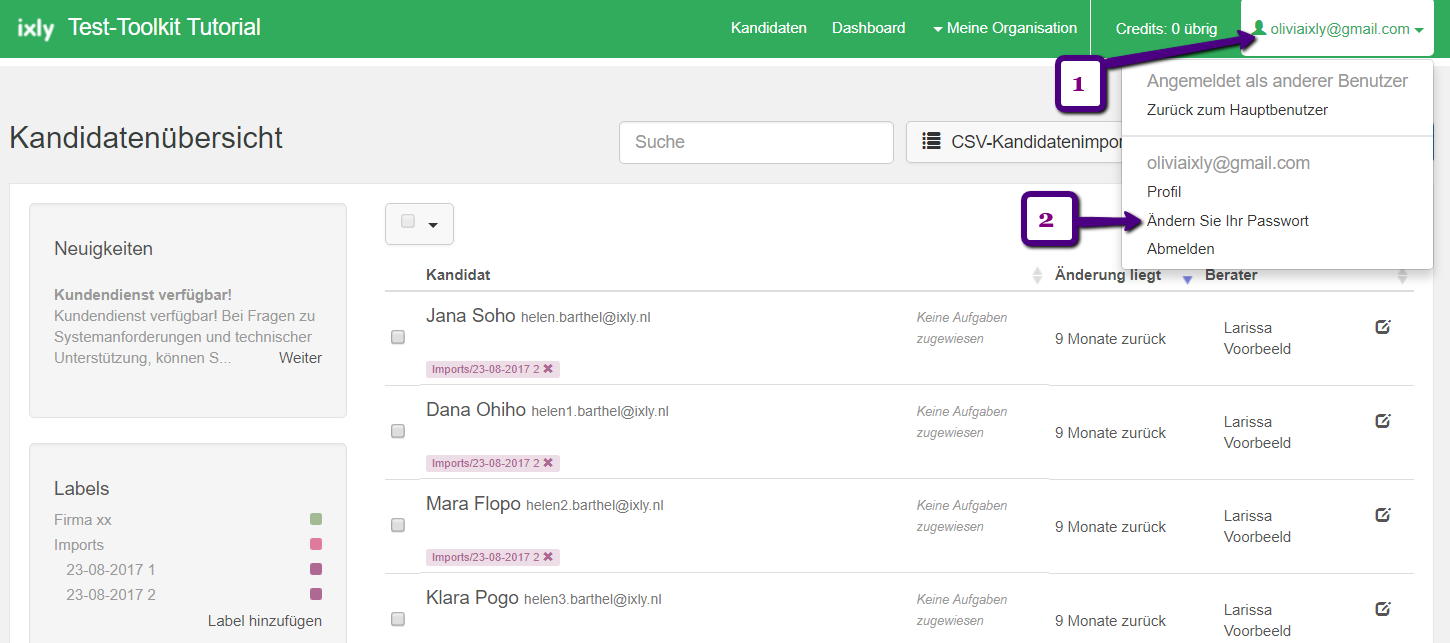
Task: Select Zurück zum Hauptbenutzer
Action: 1237,110
